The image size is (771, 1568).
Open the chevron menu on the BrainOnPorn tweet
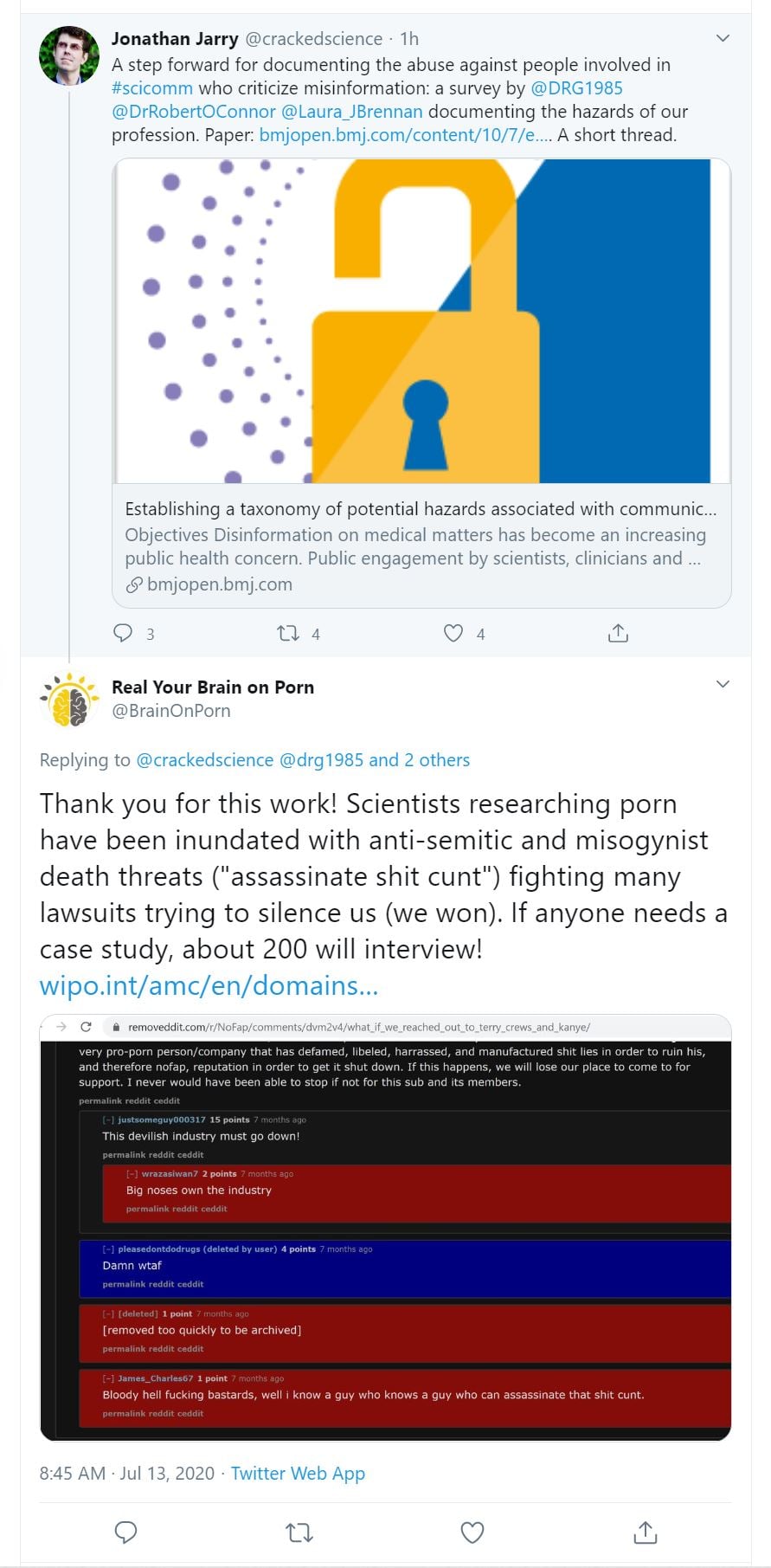[723, 684]
